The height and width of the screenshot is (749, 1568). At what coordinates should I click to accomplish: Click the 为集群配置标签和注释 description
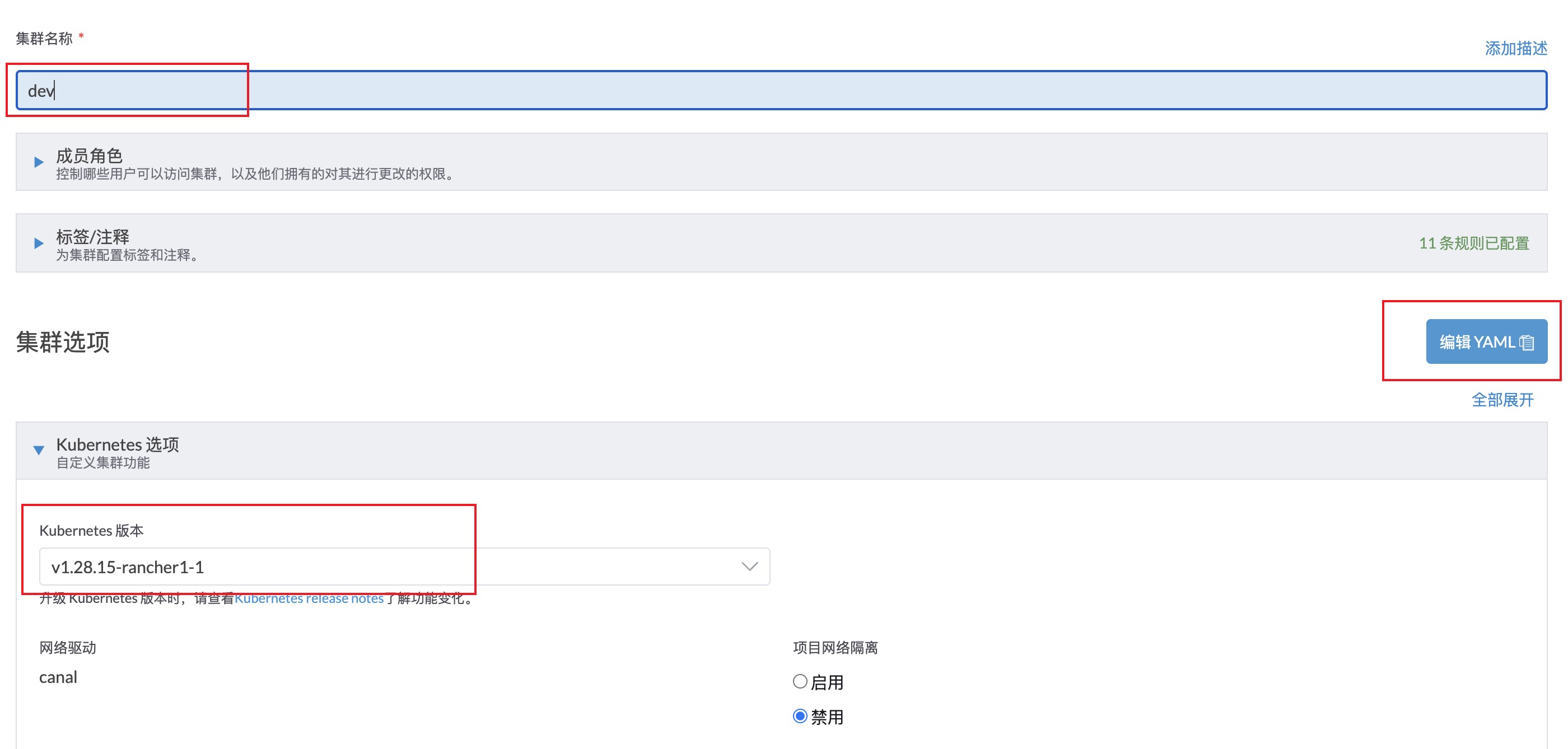point(127,255)
